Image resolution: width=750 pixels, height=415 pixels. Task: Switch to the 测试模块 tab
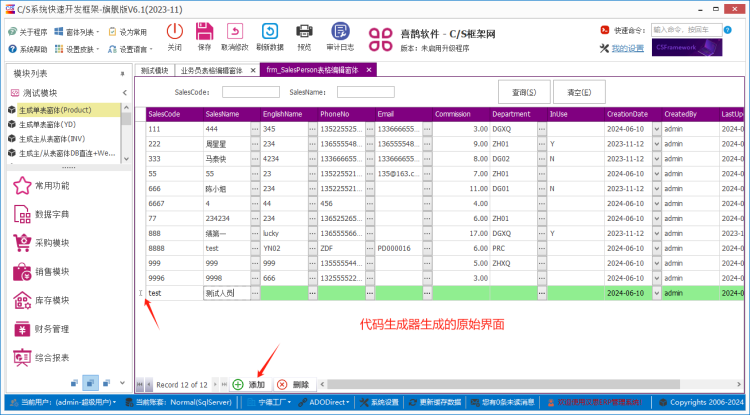(x=154, y=70)
